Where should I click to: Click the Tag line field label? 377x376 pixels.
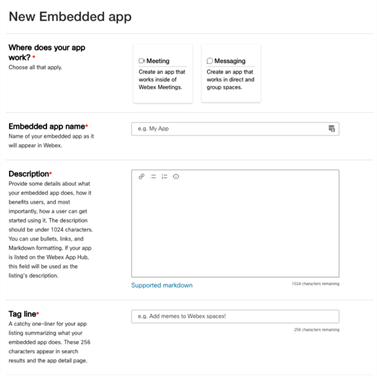pyautogui.click(x=24, y=314)
